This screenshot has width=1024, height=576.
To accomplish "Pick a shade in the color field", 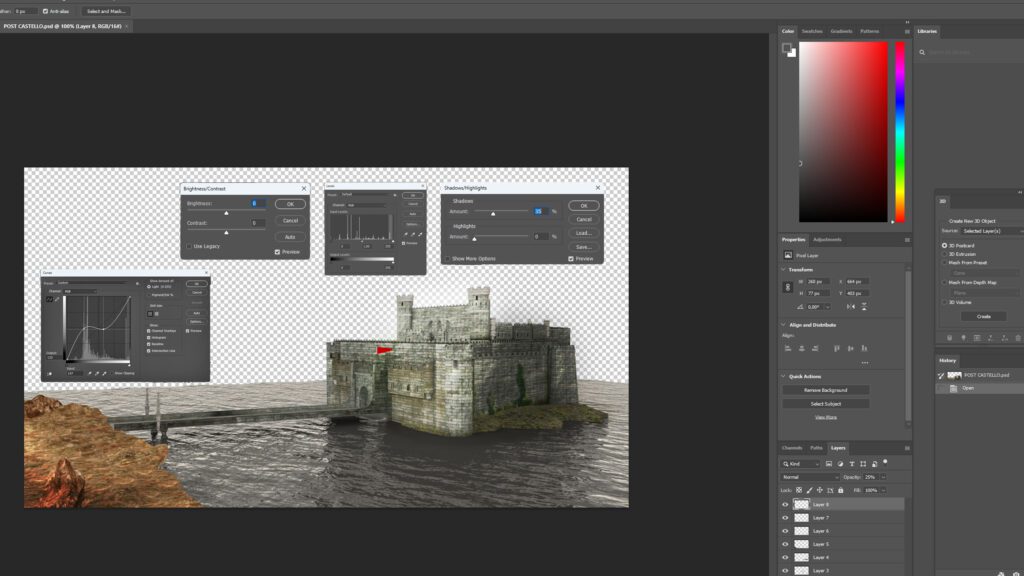I will (843, 132).
